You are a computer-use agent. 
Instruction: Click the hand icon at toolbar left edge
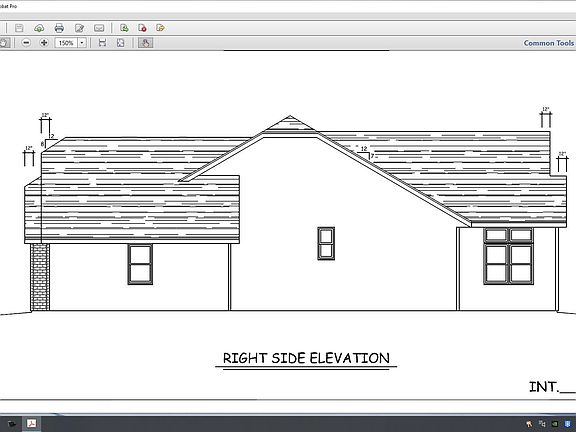(4, 43)
